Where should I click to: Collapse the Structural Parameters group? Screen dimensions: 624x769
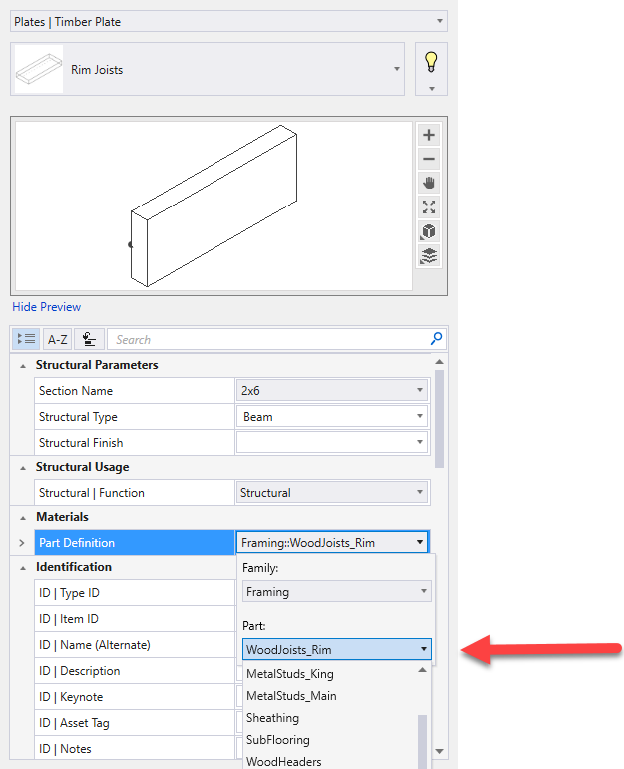[x=23, y=366]
